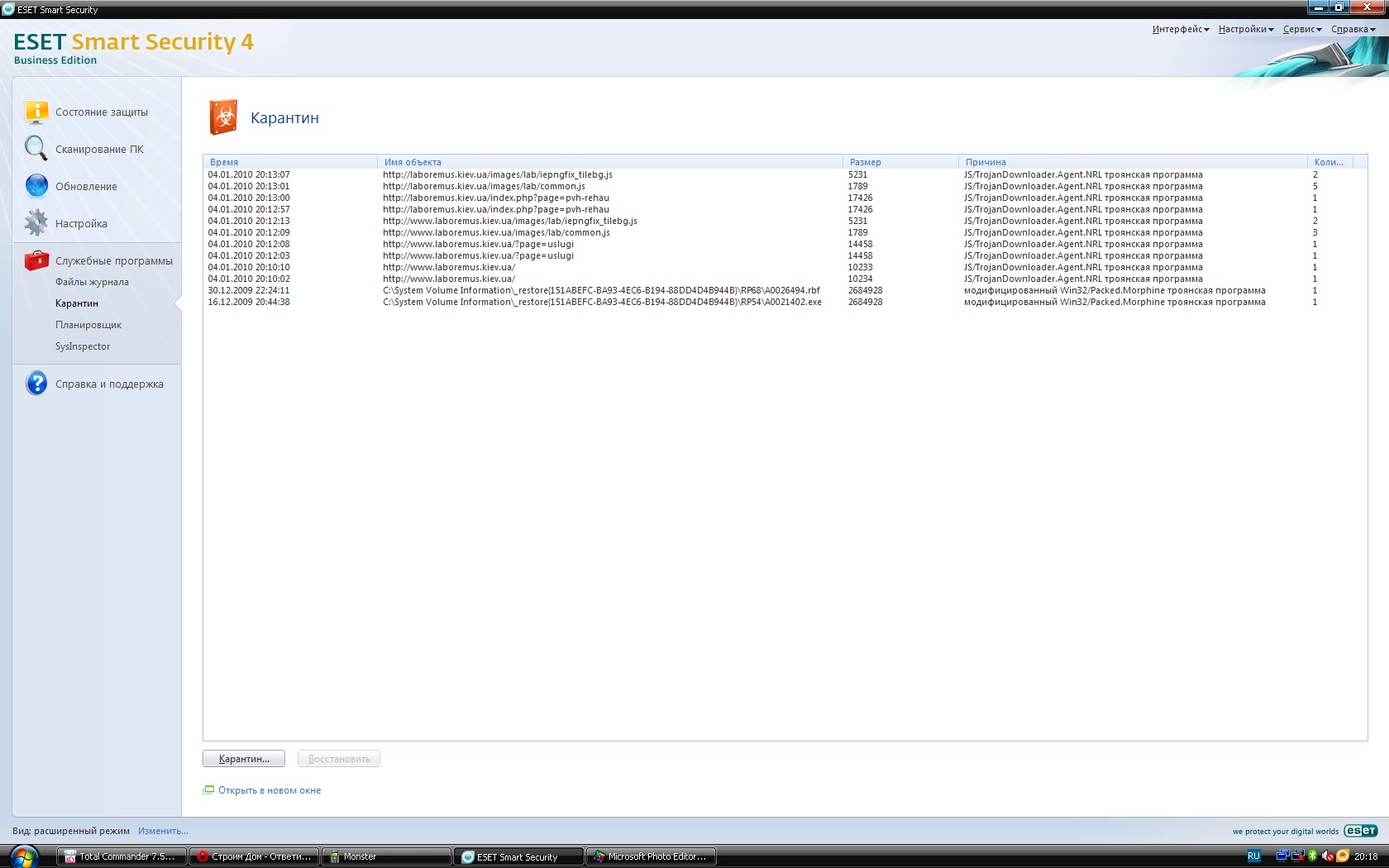The height and width of the screenshot is (868, 1389).
Task: Click the Bluetooth tray icon
Action: tap(1312, 856)
